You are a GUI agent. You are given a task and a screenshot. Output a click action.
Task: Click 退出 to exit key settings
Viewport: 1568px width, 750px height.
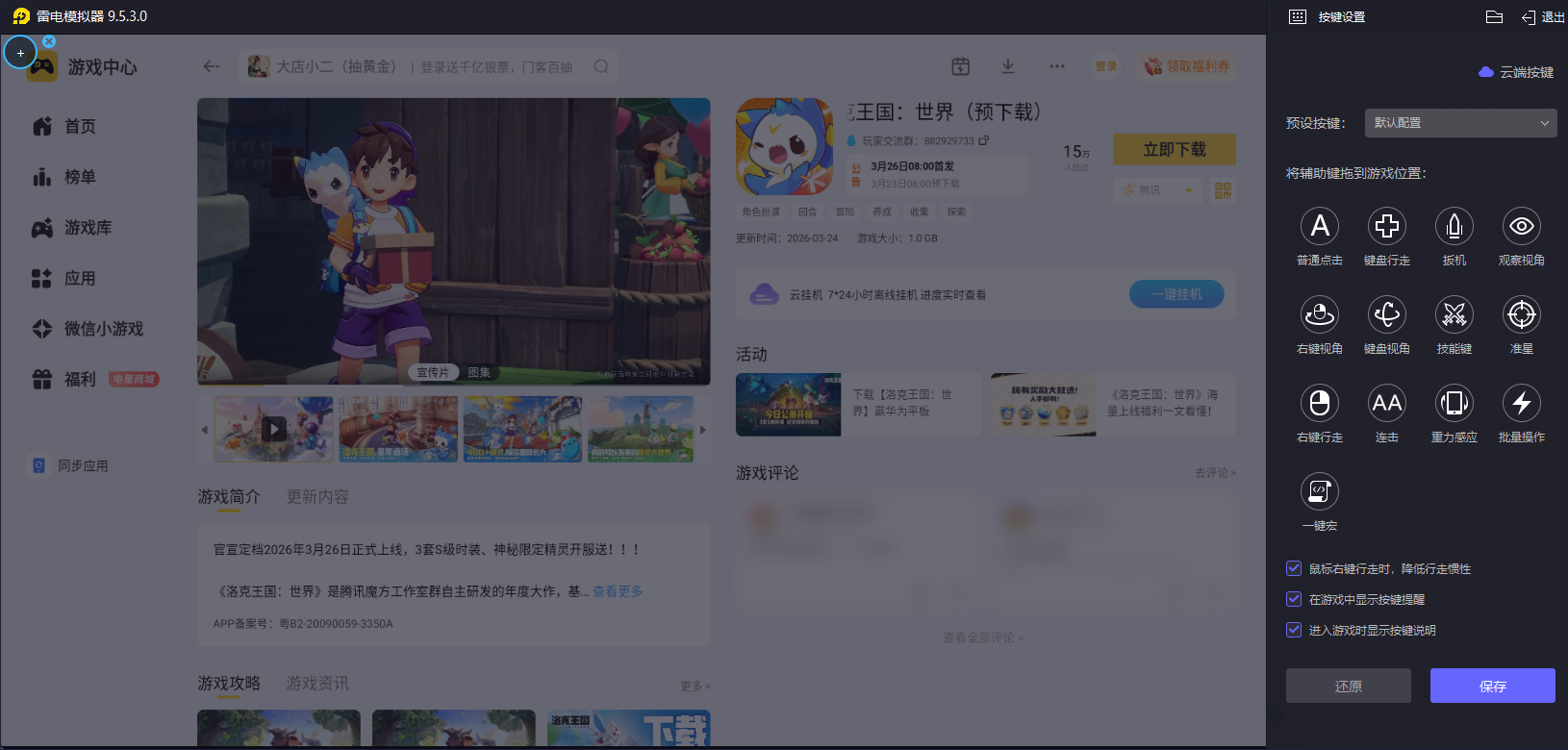[1543, 16]
